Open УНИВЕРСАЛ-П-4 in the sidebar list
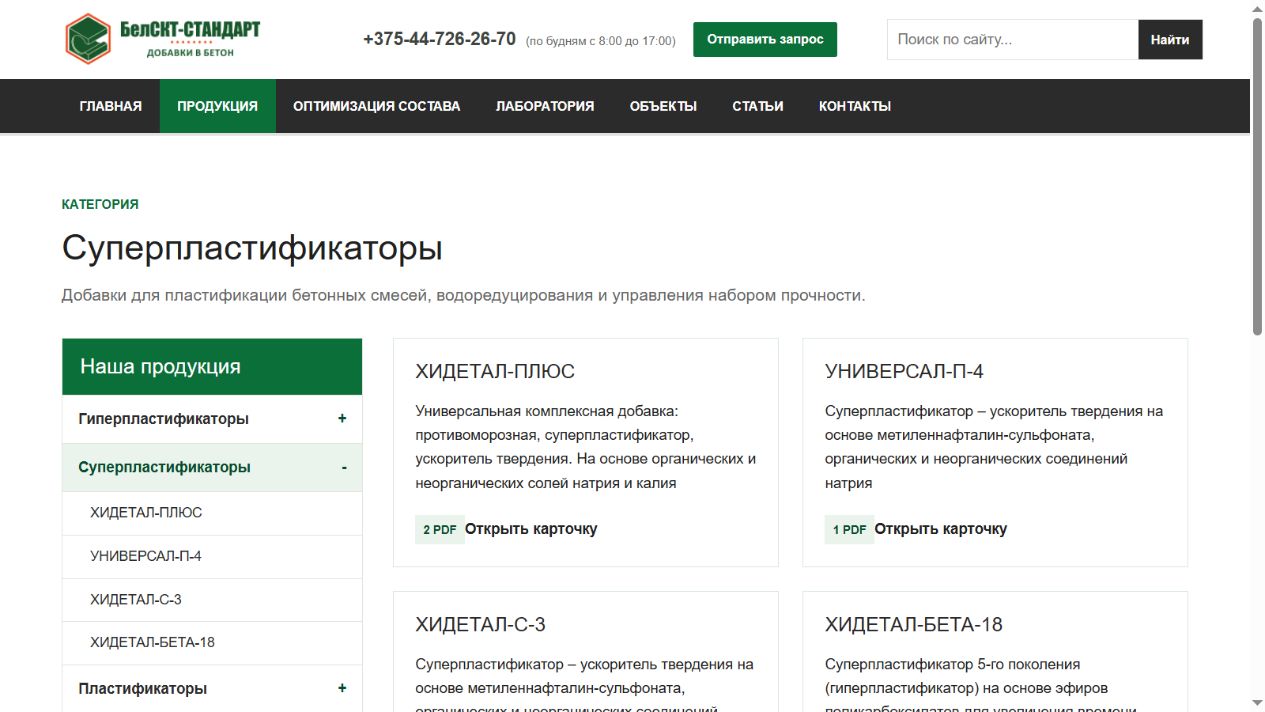The width and height of the screenshot is (1265, 712). [212, 556]
